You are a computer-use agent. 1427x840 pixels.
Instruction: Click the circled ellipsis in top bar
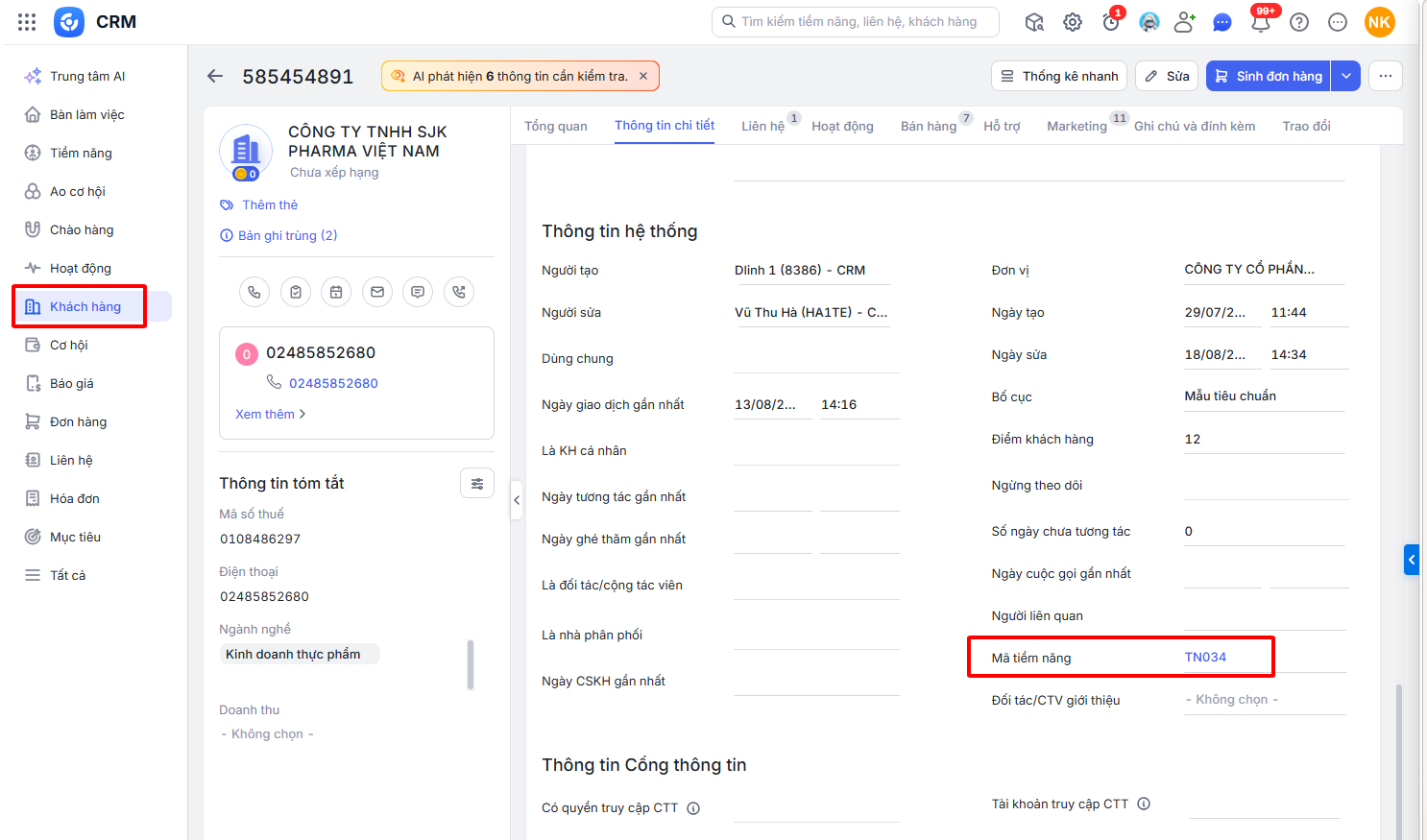click(1338, 22)
